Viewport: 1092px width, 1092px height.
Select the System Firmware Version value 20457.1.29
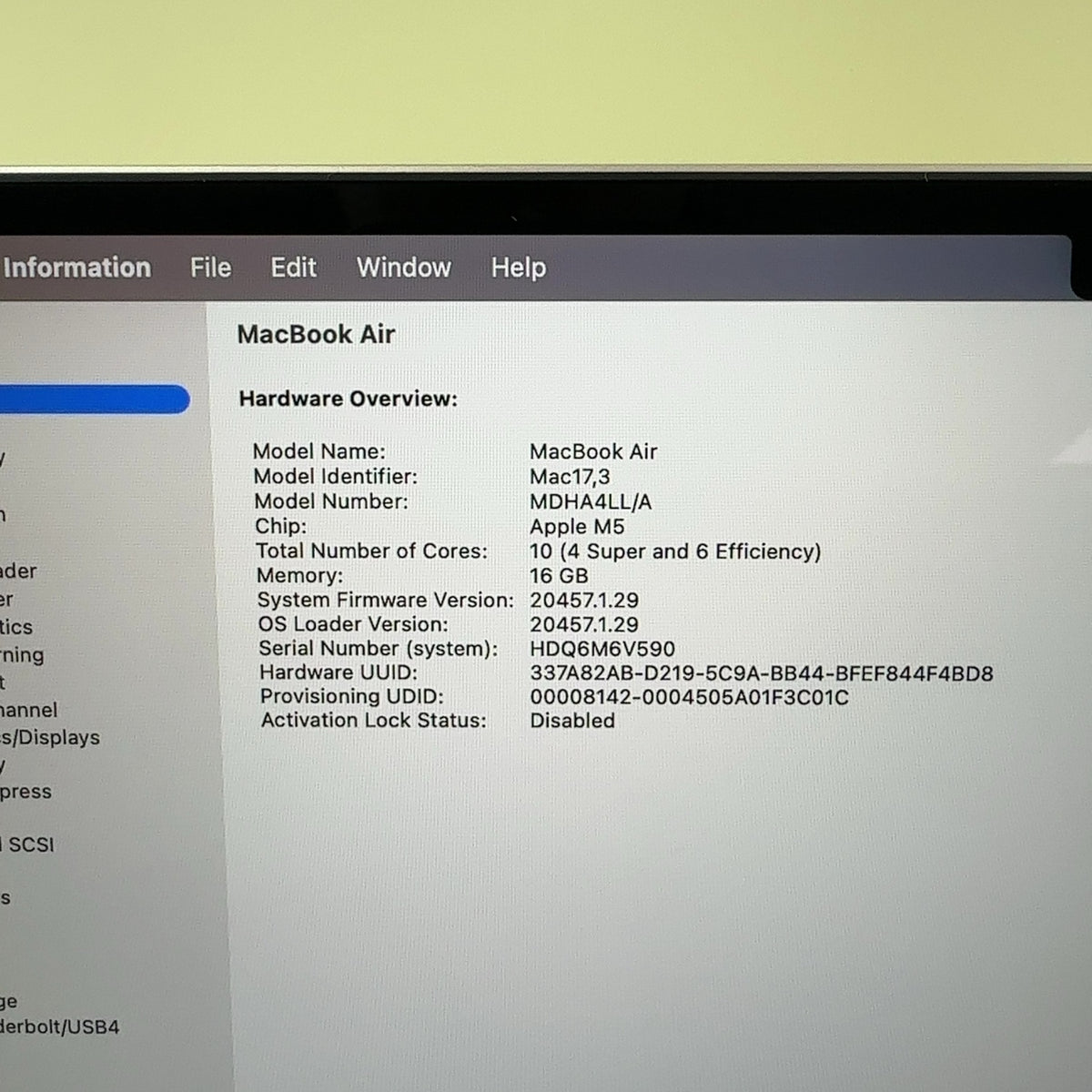[584, 601]
